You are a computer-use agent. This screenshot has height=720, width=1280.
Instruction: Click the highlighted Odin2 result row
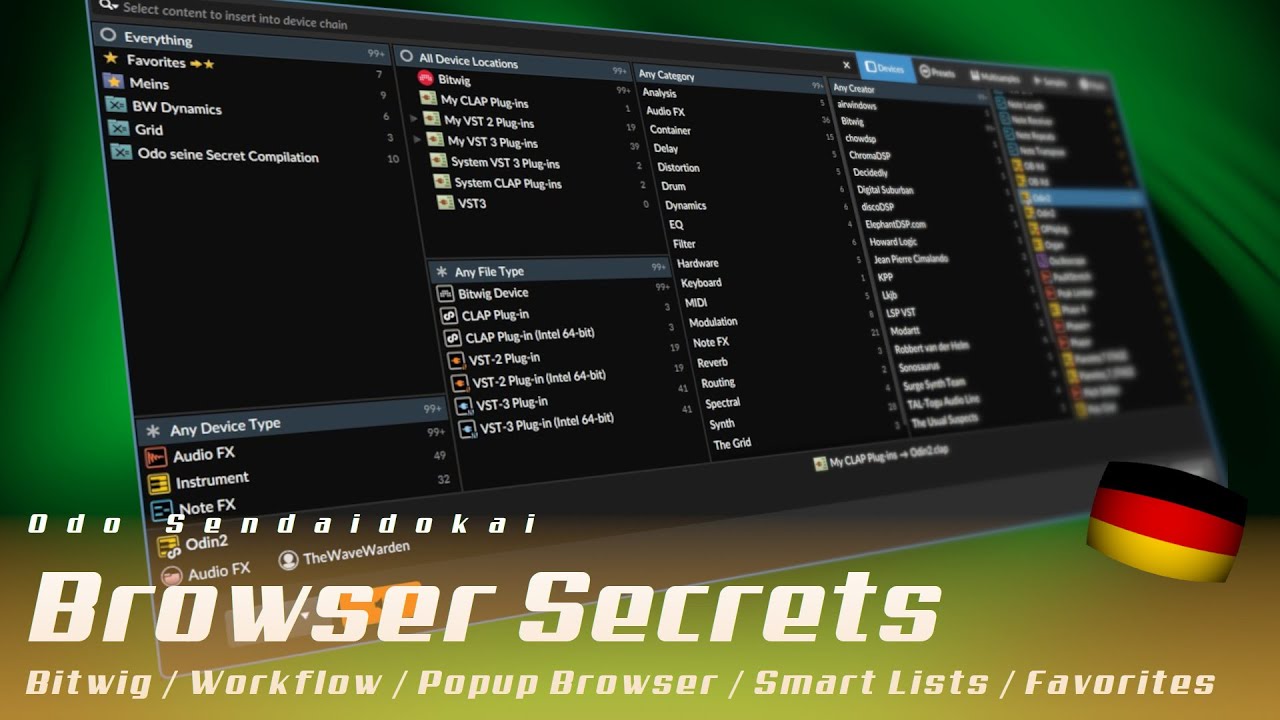click(1084, 199)
